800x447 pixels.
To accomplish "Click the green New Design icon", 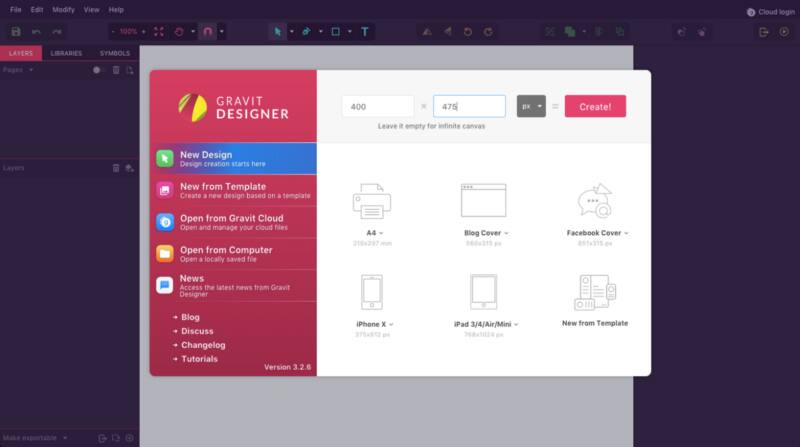I will 165,159.
